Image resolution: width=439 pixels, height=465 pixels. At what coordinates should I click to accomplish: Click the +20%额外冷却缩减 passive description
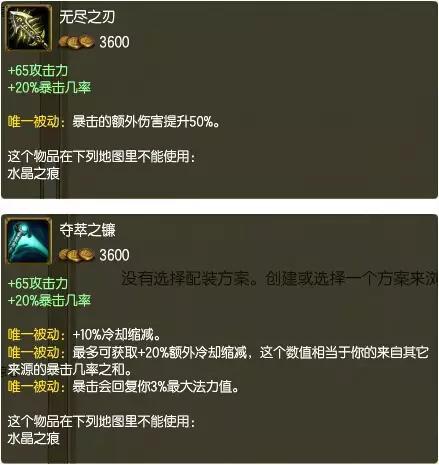pos(218,361)
